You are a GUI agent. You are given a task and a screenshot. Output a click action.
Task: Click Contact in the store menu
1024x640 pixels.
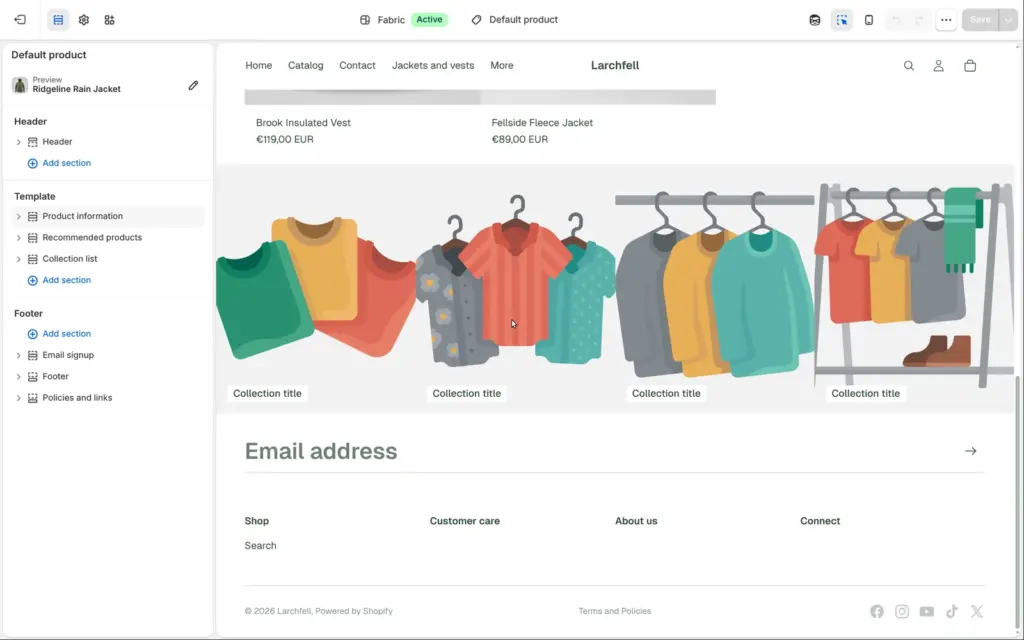pyautogui.click(x=357, y=65)
